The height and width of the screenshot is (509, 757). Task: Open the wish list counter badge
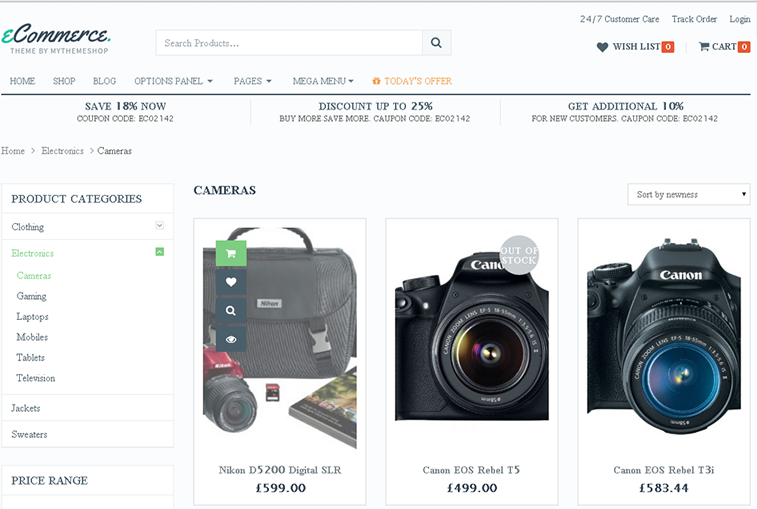coord(668,47)
